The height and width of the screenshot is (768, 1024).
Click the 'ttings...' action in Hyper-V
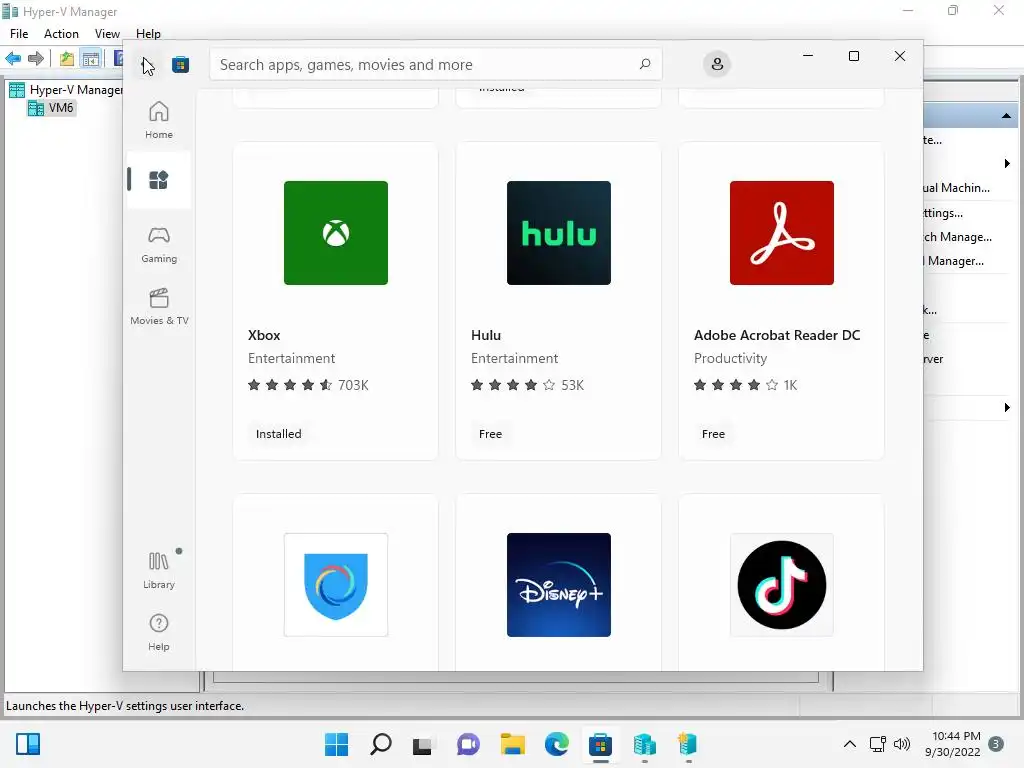(x=943, y=213)
